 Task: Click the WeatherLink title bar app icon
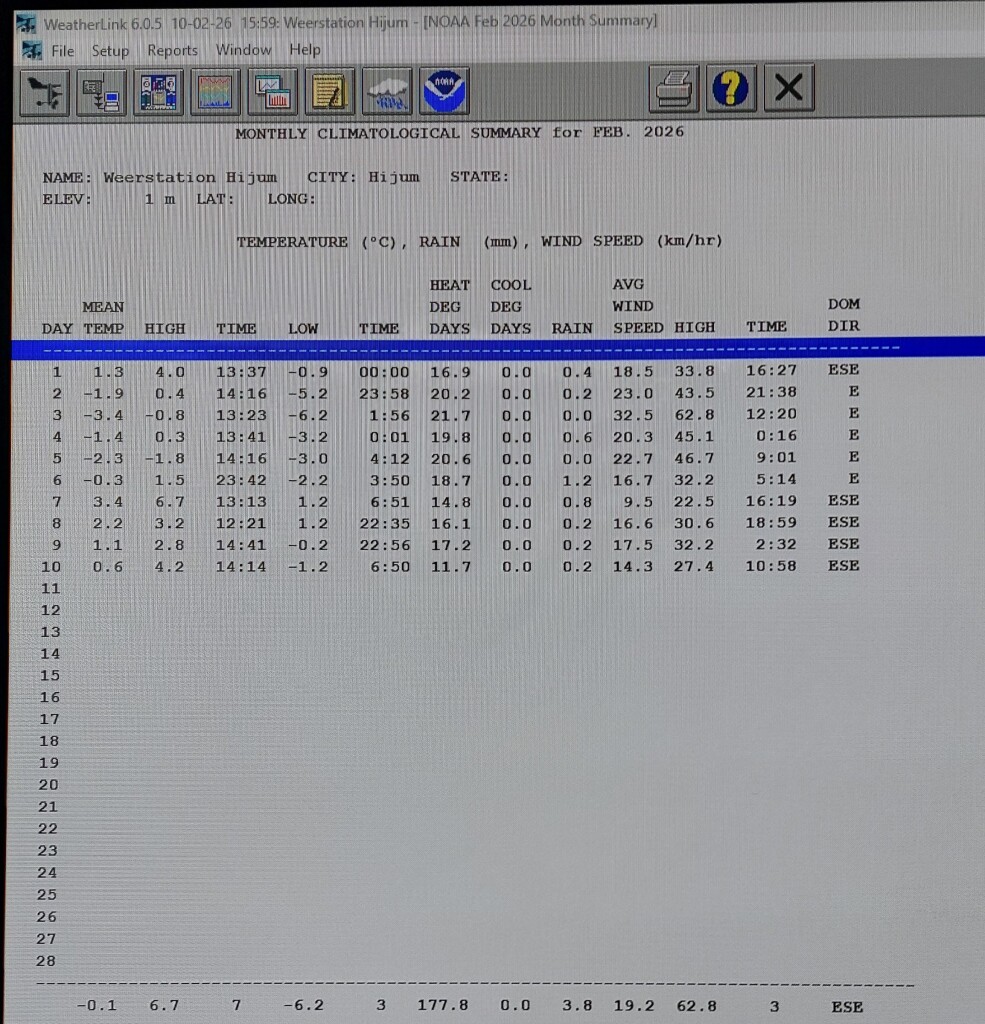pos(26,24)
